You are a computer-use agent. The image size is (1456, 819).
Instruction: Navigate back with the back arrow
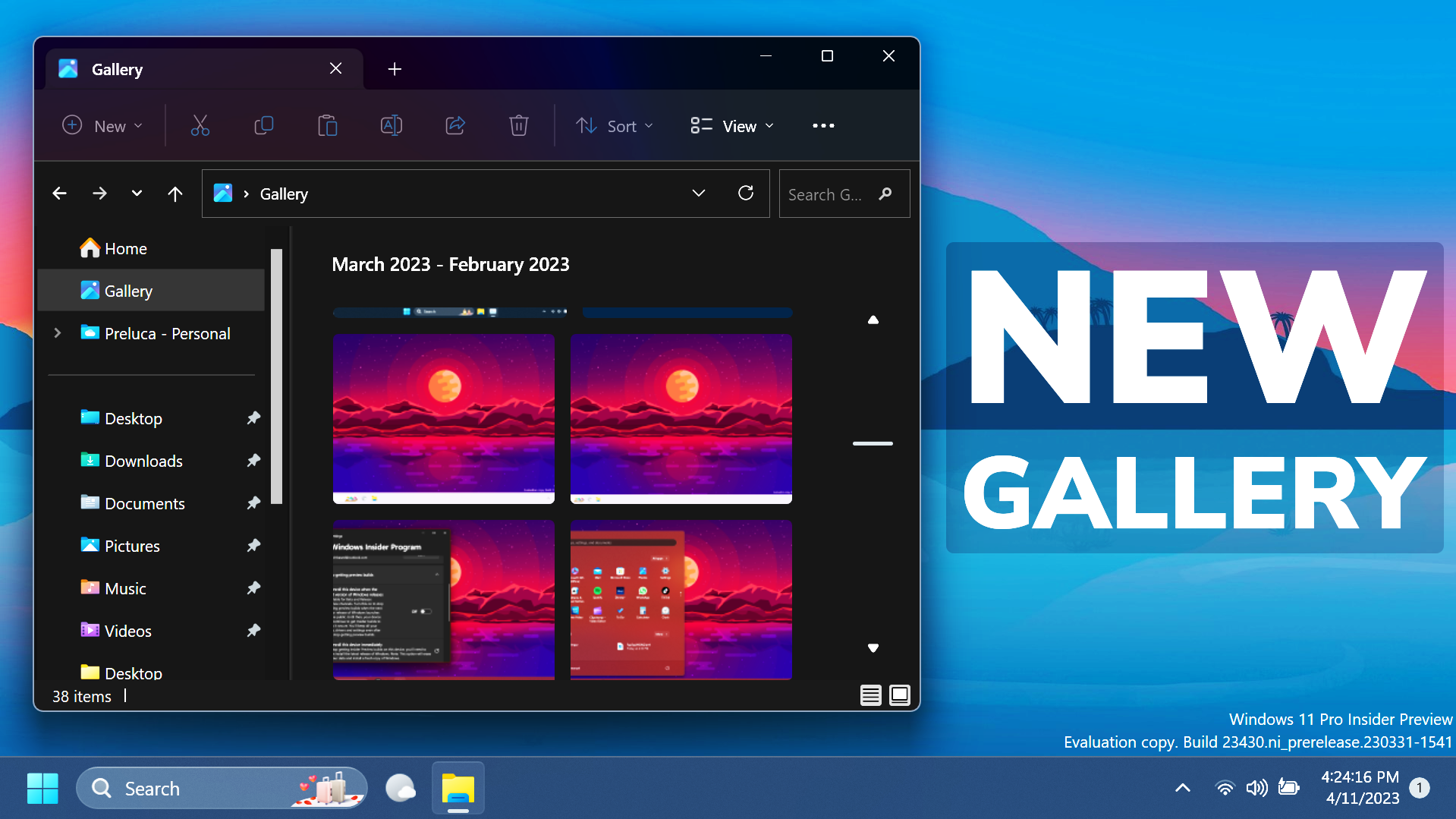pyautogui.click(x=59, y=193)
